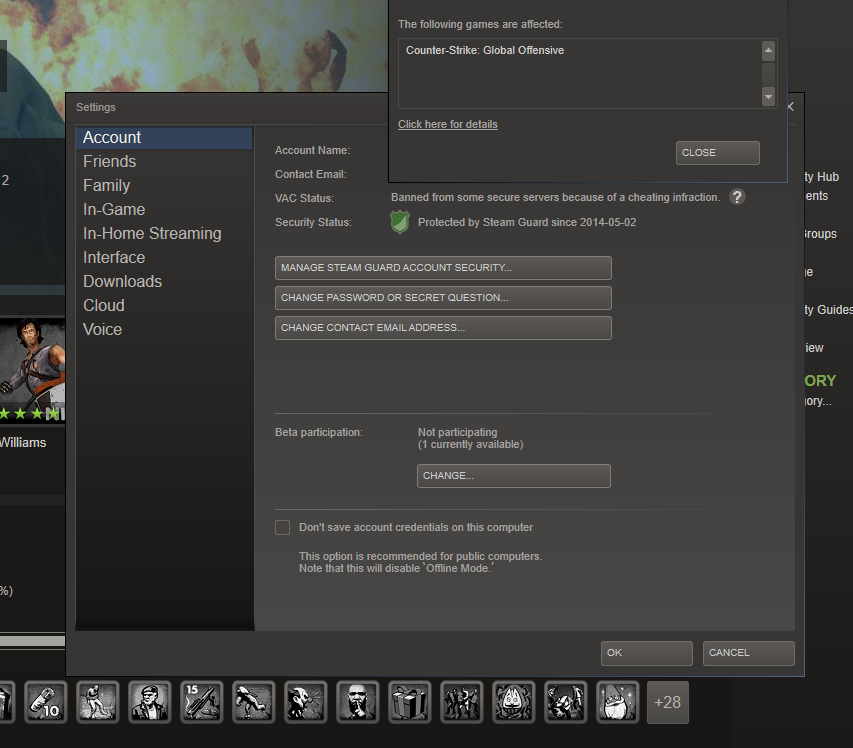Open the Downloads settings category
Image resolution: width=853 pixels, height=748 pixels.
click(164, 281)
